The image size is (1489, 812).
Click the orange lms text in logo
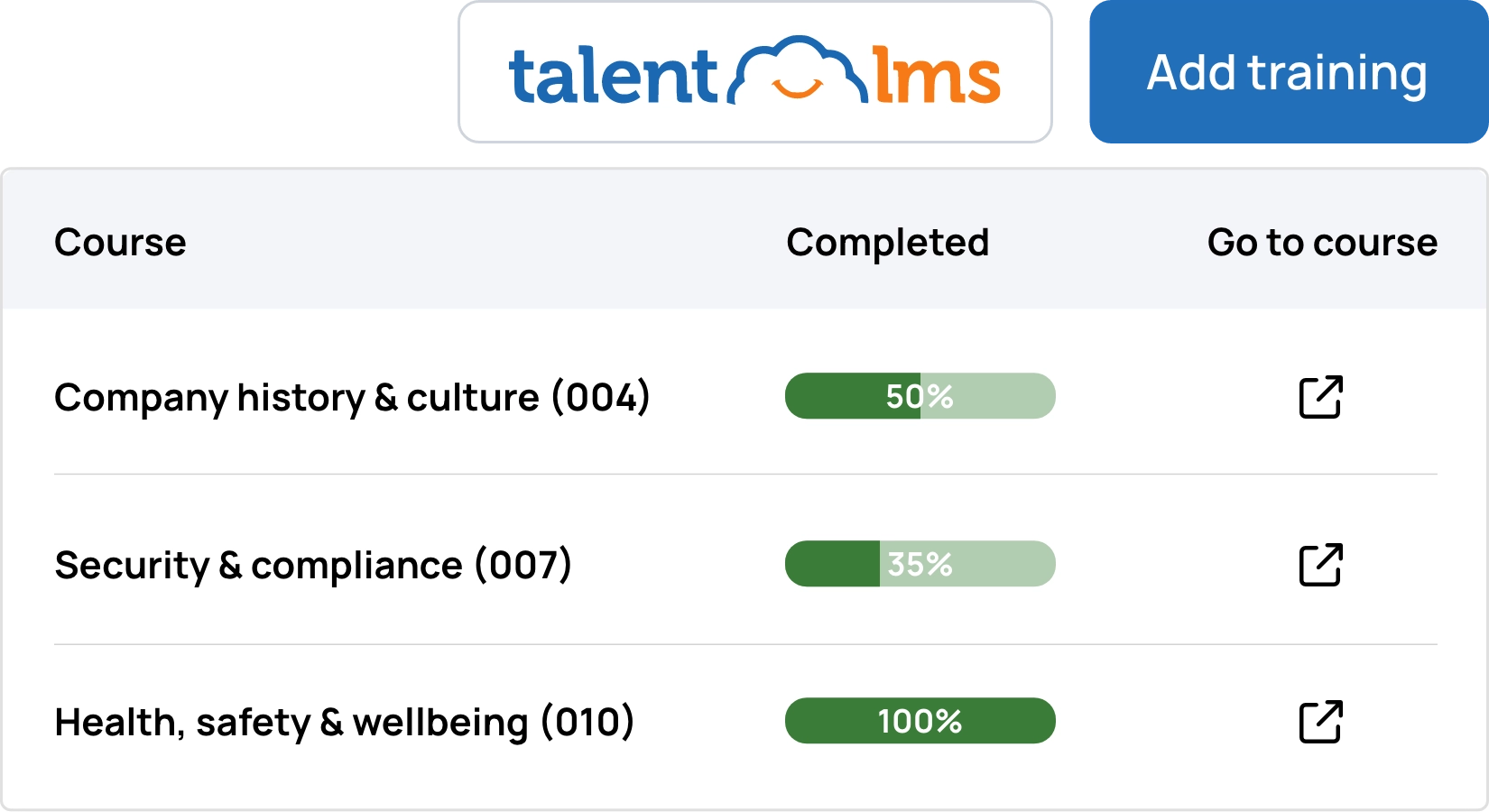coord(937,76)
